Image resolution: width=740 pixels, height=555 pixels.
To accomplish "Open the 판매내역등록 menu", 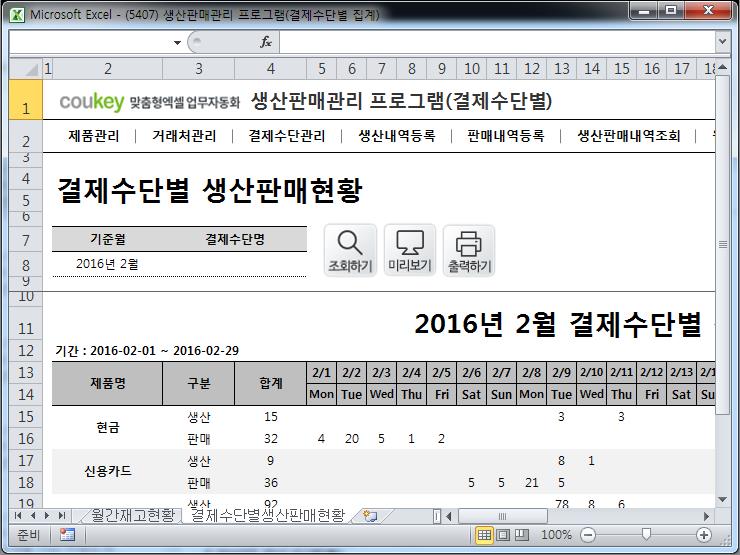I will click(505, 136).
